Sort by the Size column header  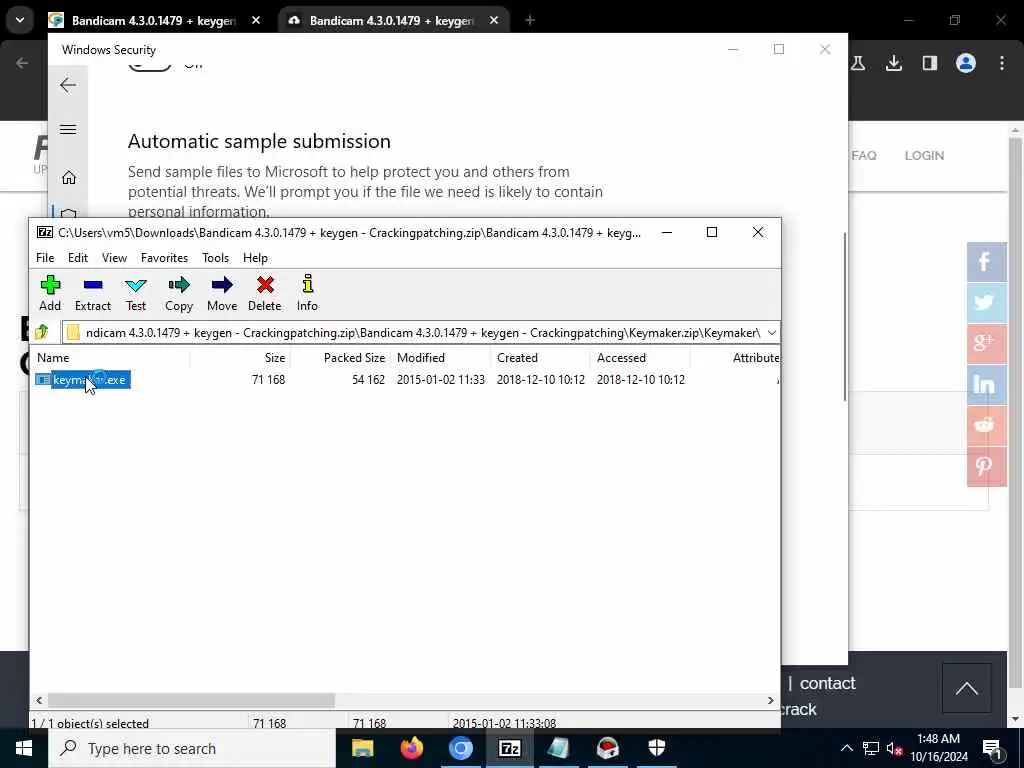click(x=240, y=358)
